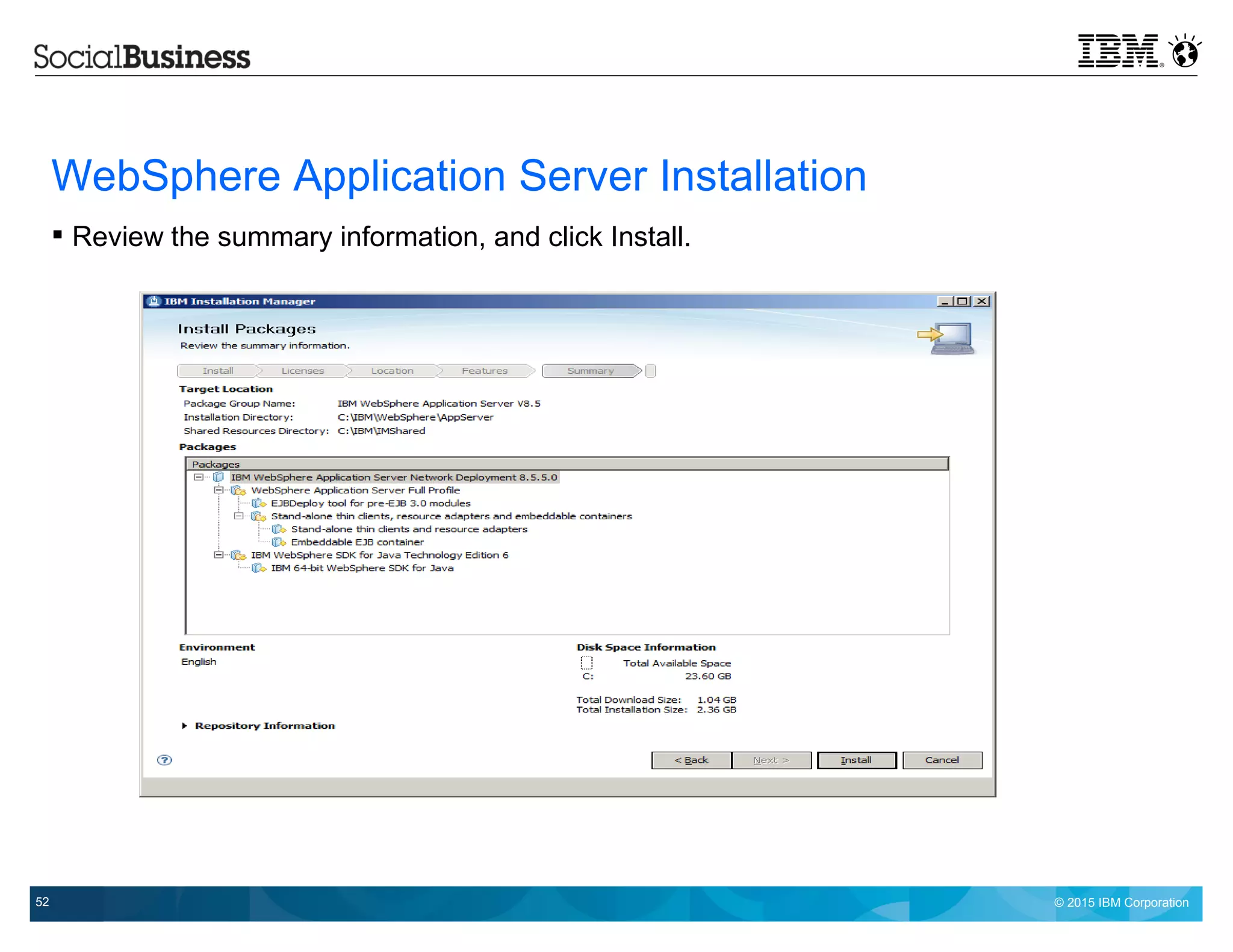Click the 2.36 GB installation size value
This screenshot has height=952, width=1233.
coord(716,710)
